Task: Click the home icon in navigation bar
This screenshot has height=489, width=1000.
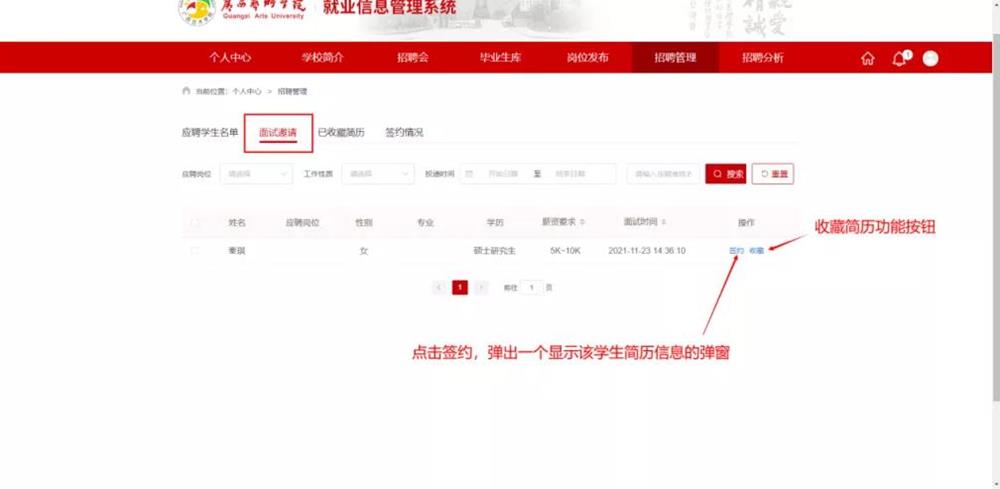Action: click(x=867, y=59)
